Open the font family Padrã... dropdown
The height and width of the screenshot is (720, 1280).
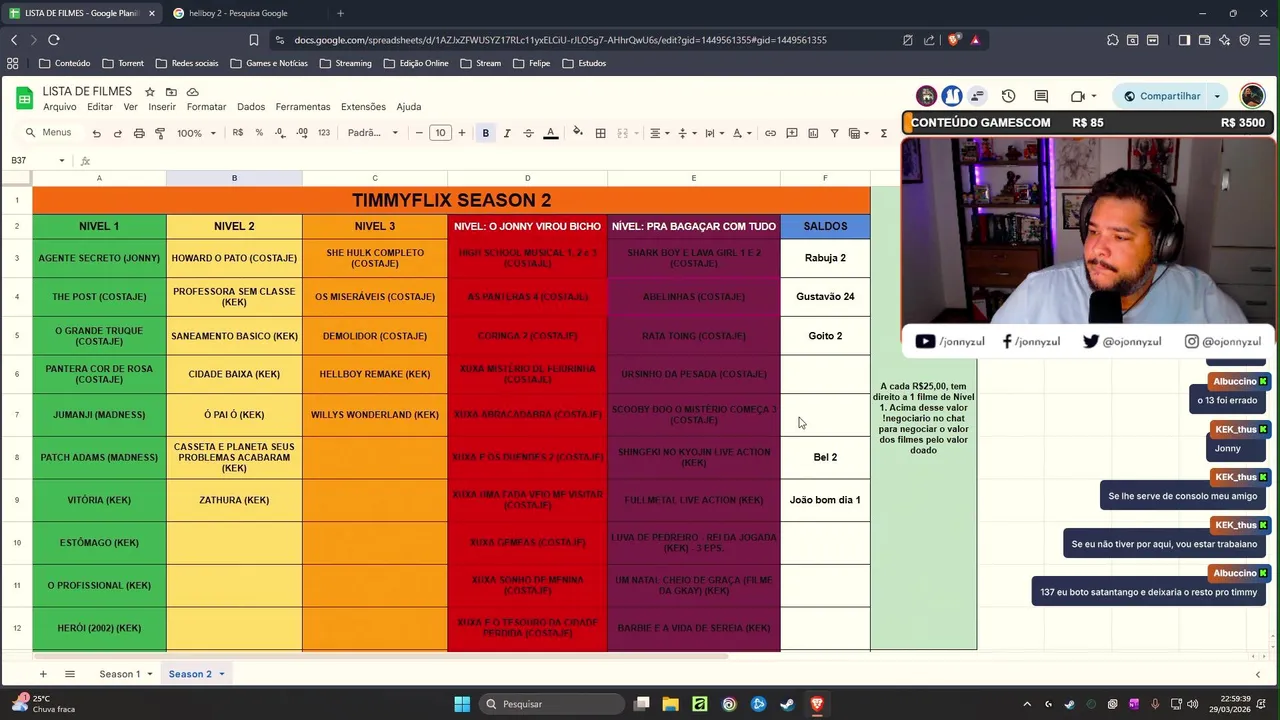(372, 133)
